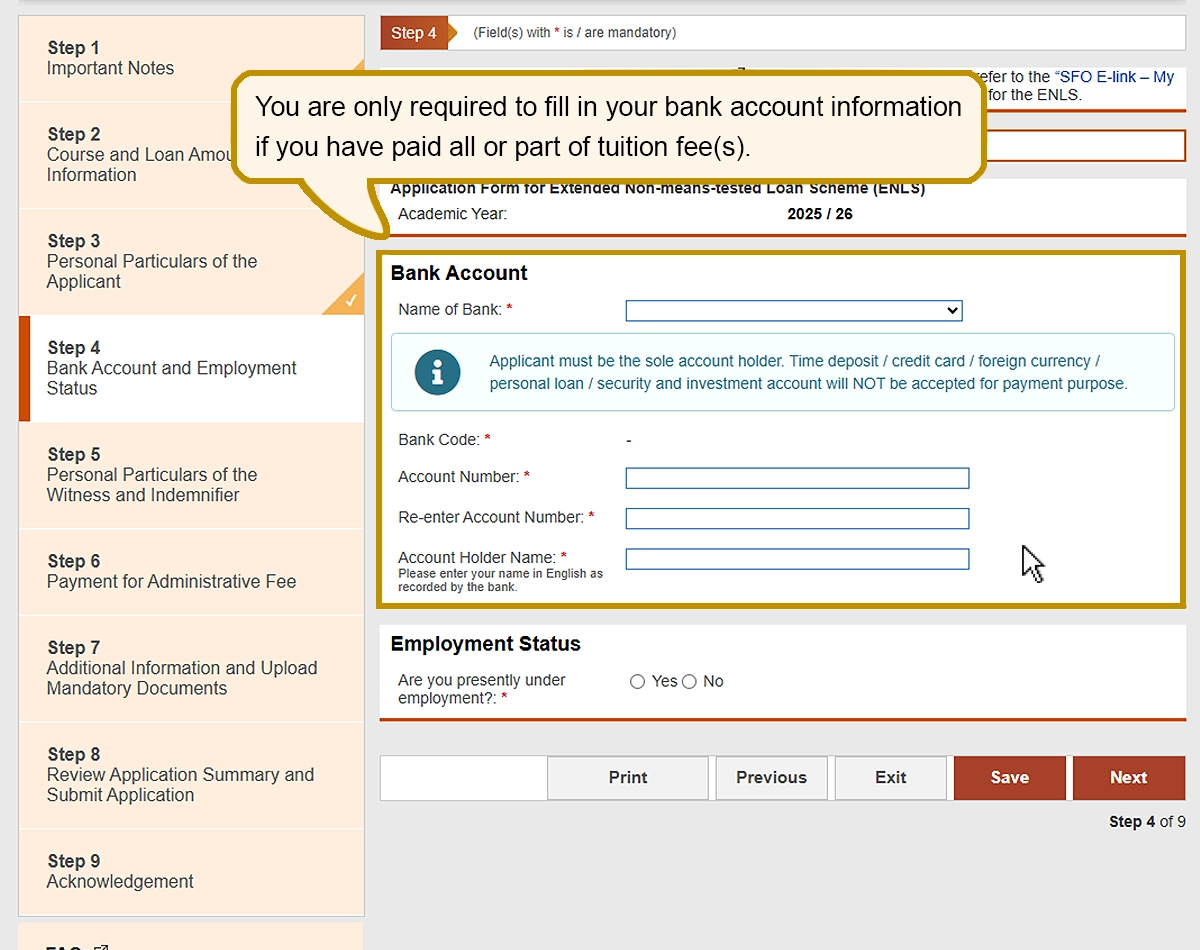Open the SFO E-link – My link
The image size is (1200, 950).
click(x=1114, y=77)
